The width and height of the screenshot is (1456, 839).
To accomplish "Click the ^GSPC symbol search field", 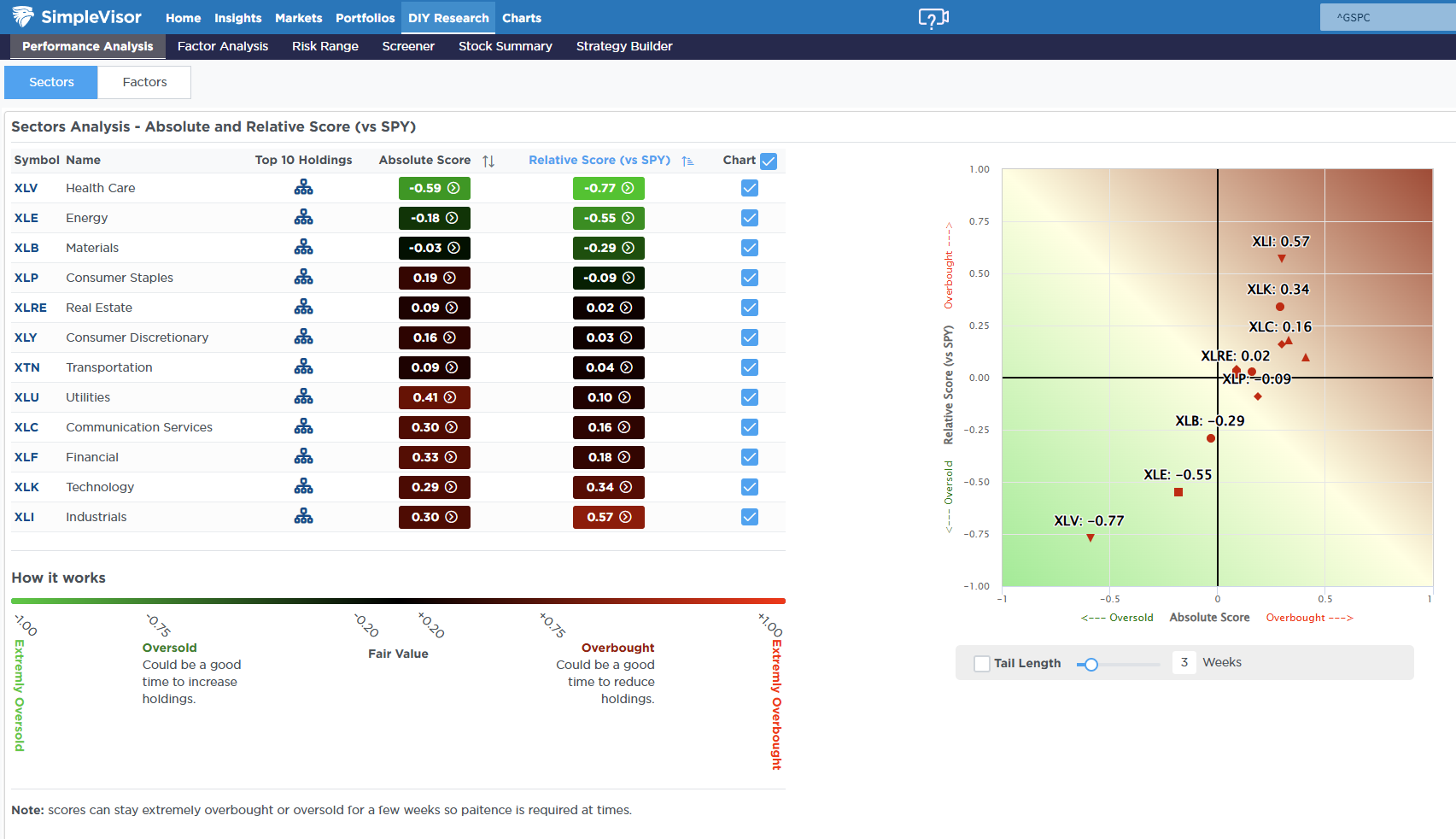I will pyautogui.click(x=1388, y=17).
